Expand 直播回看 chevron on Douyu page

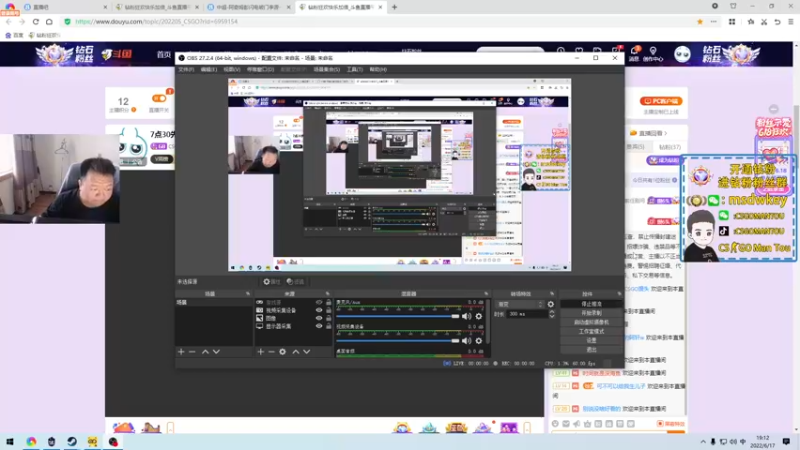[x=666, y=133]
